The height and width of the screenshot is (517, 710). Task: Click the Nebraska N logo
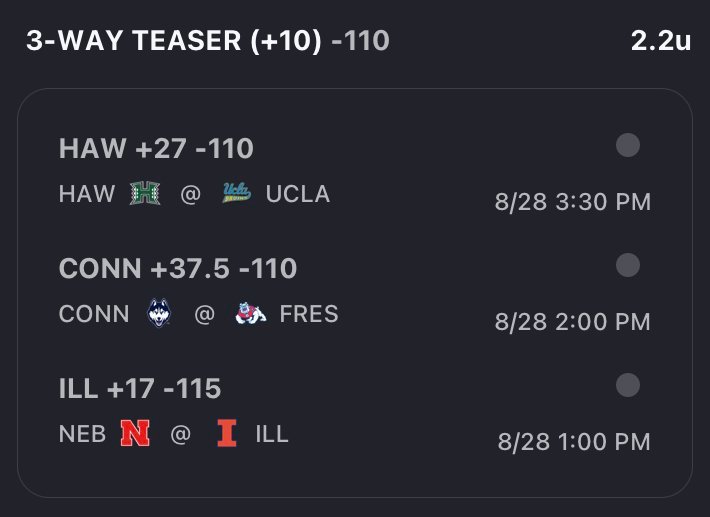pos(135,433)
